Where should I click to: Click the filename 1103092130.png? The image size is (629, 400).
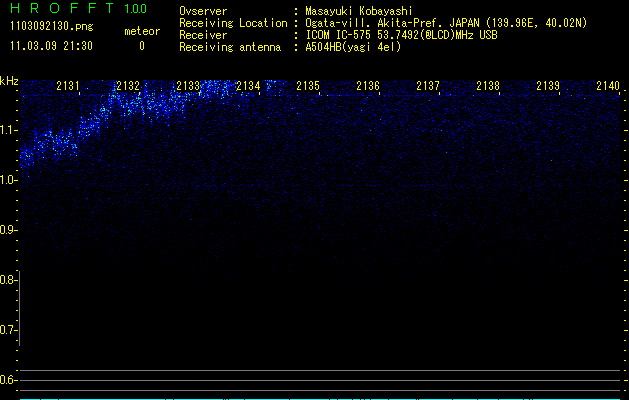click(52, 27)
